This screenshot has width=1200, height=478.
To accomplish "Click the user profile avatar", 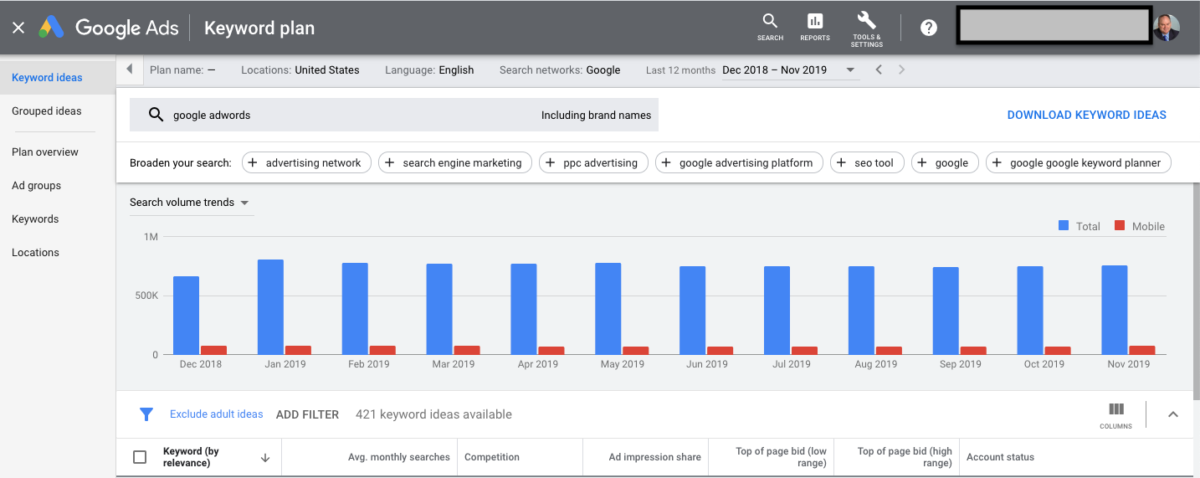I will point(1166,28).
